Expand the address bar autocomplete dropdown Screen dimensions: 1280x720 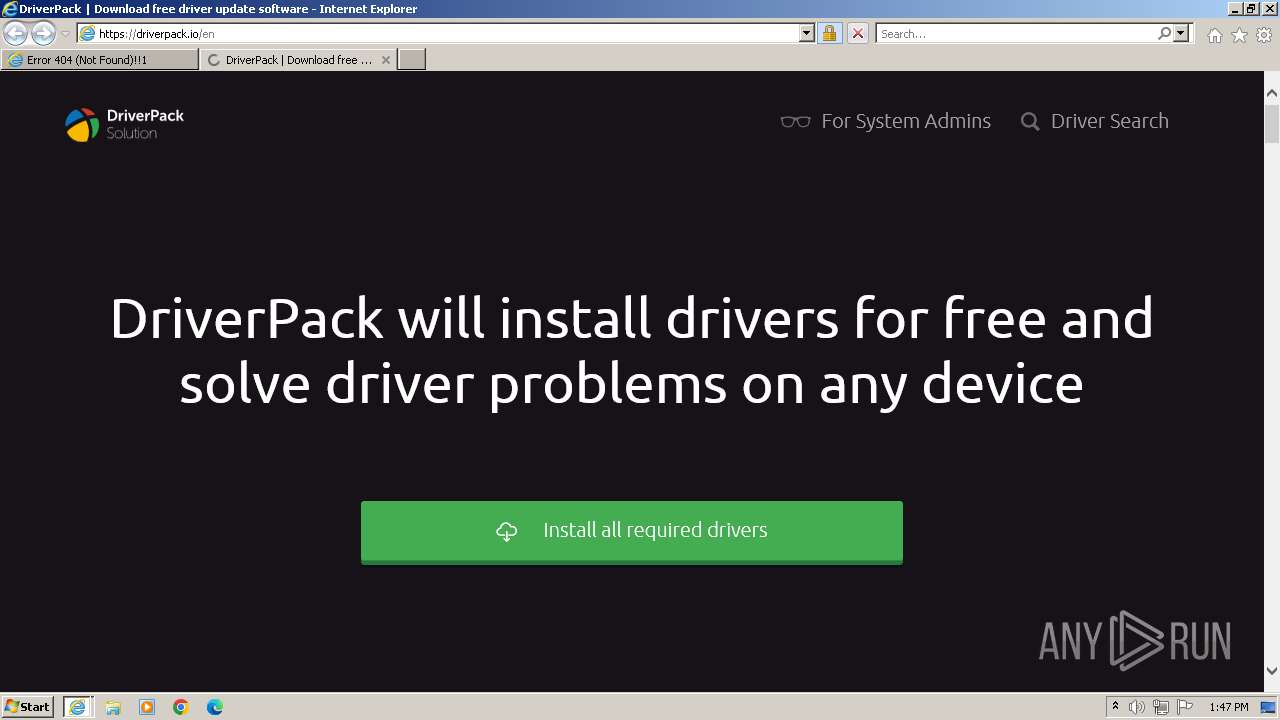pos(807,33)
